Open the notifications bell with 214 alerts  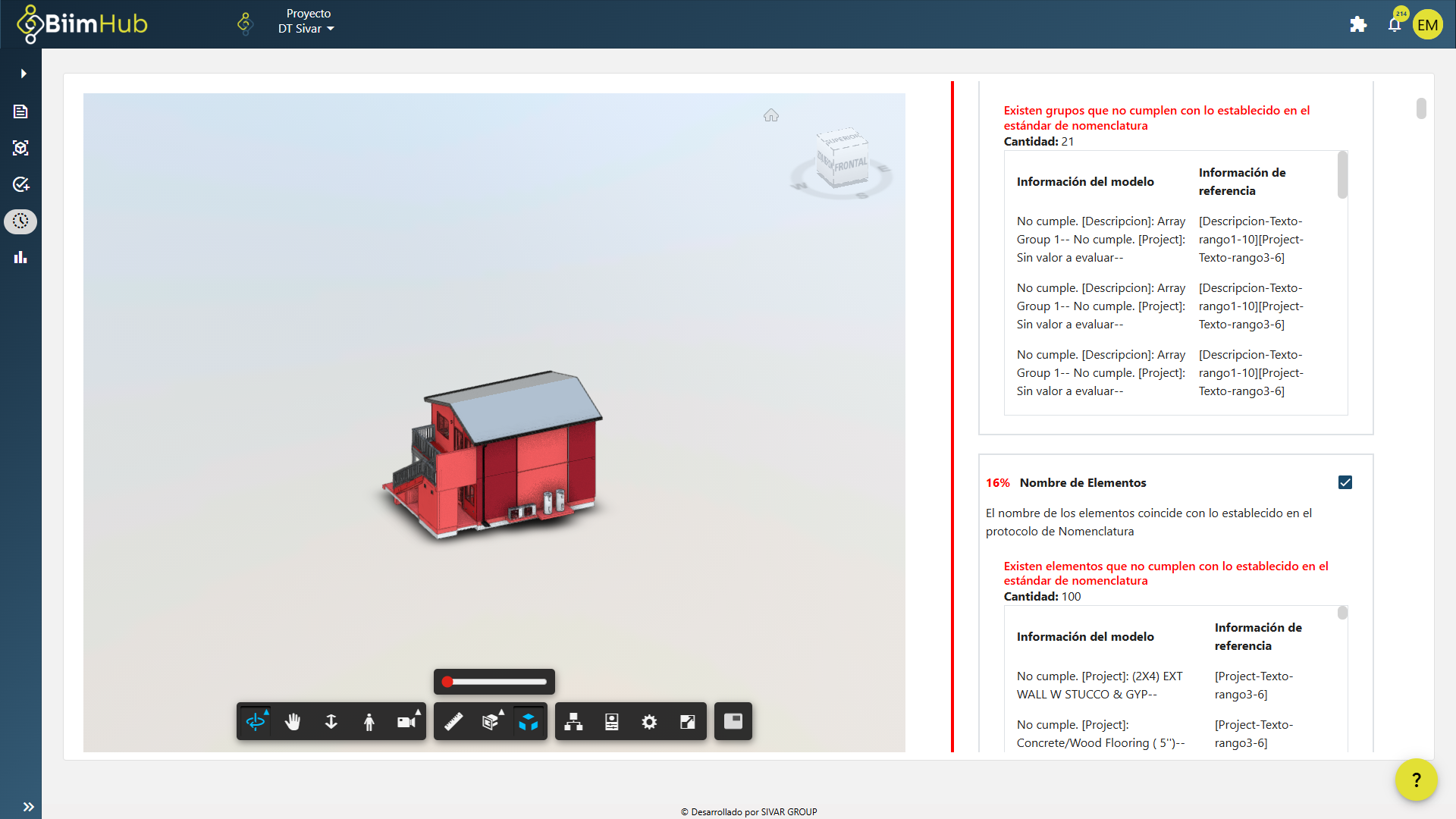point(1394,24)
